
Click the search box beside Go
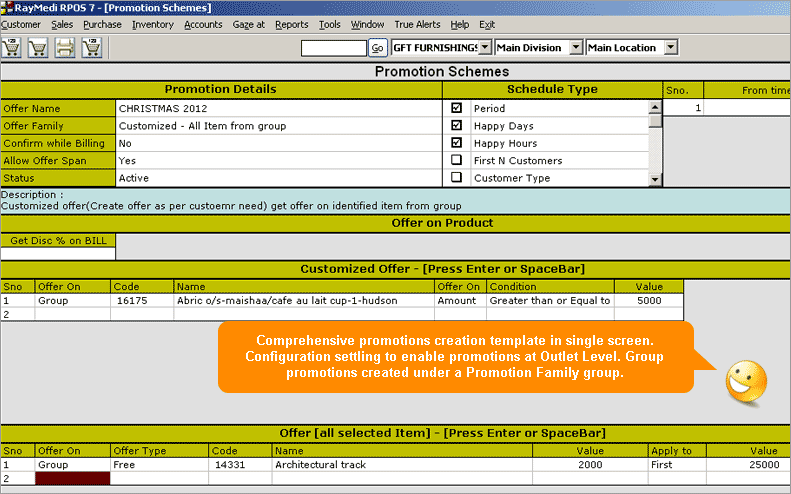point(333,47)
